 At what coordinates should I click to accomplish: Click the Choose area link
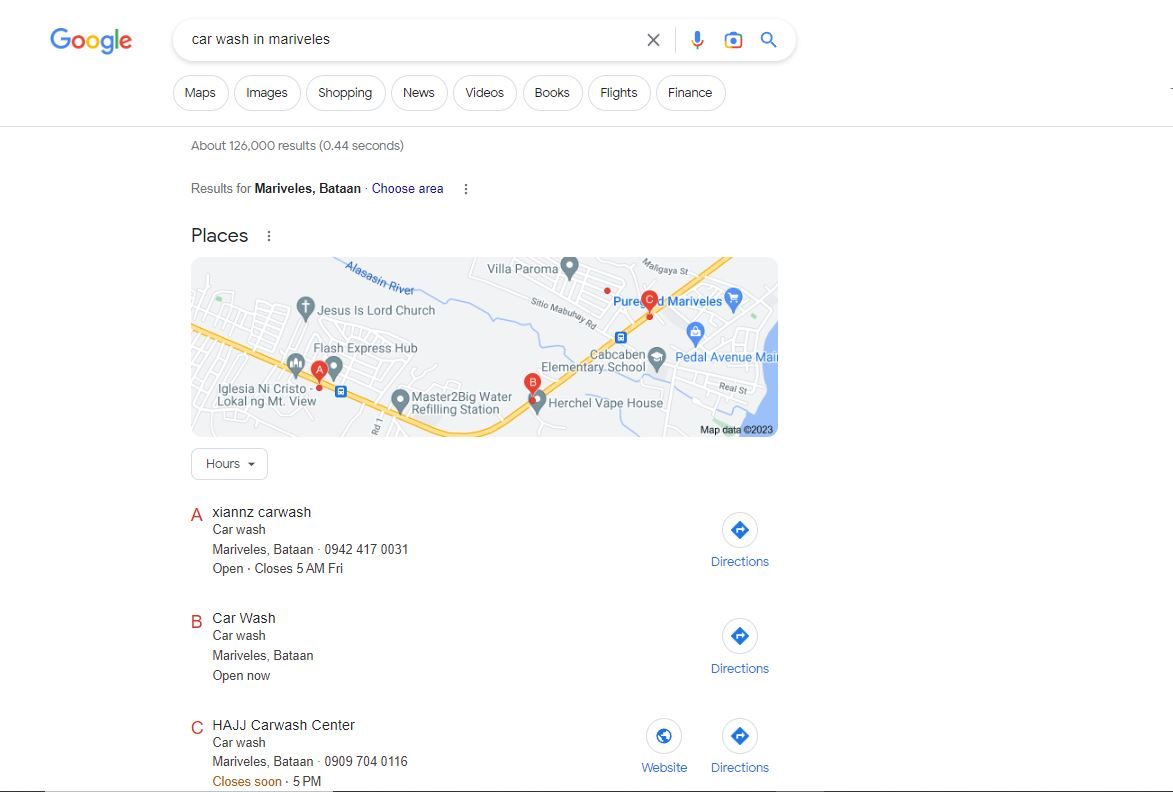(x=407, y=189)
